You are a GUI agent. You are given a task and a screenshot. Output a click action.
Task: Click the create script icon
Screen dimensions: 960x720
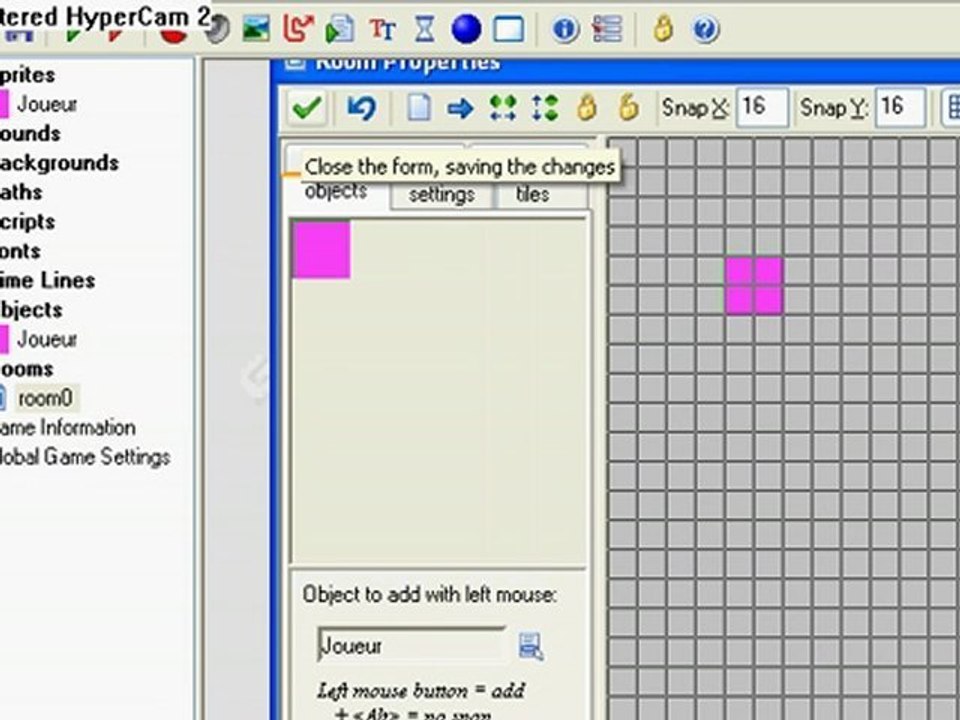340,29
